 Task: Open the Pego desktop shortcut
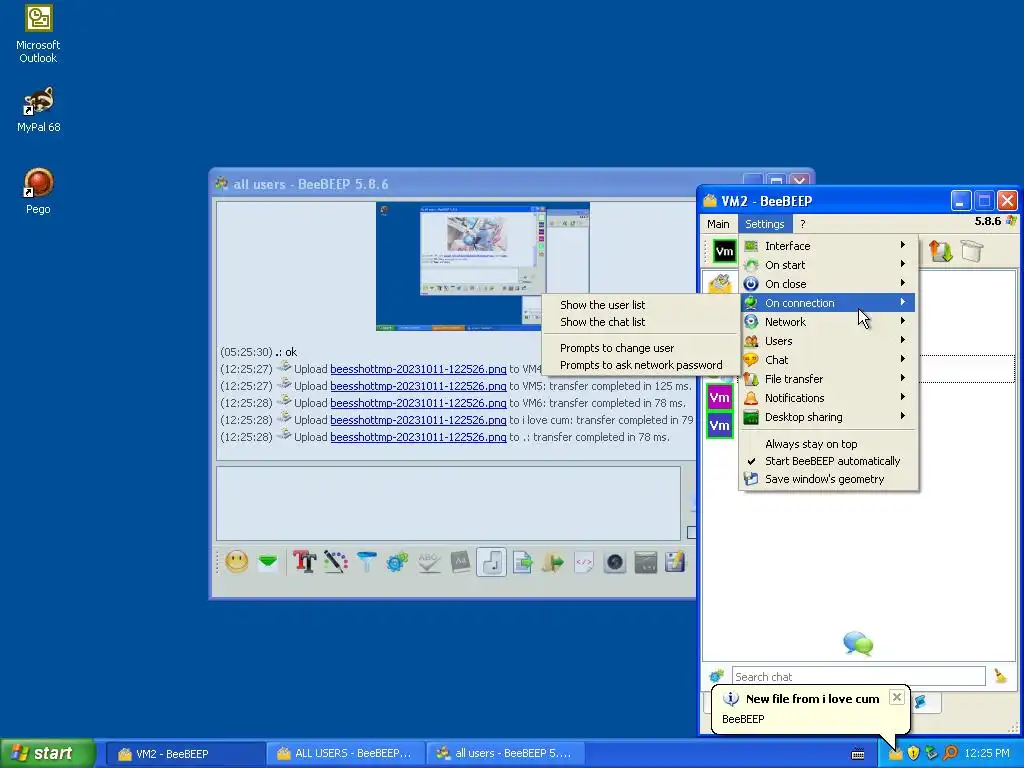(38, 191)
